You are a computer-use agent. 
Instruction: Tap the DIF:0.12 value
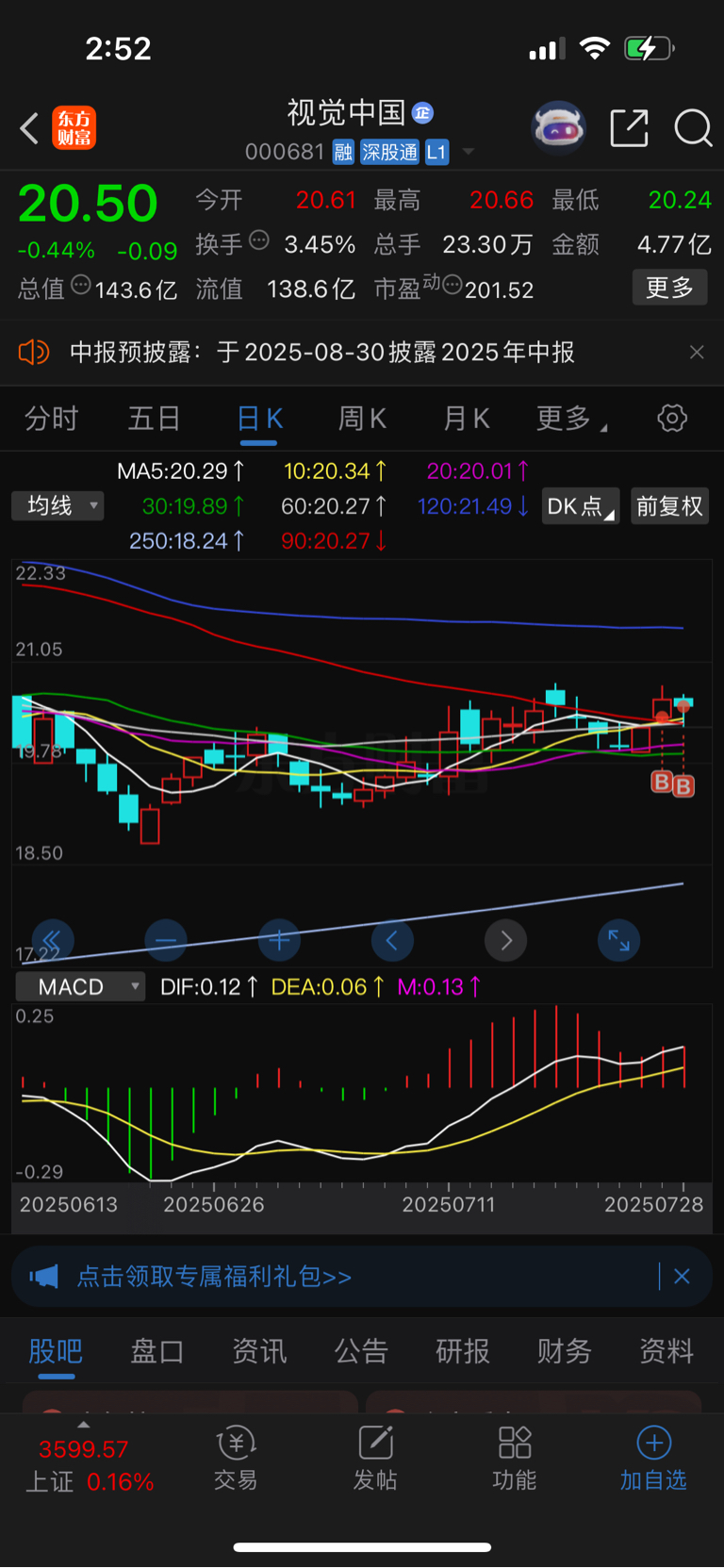pos(209,987)
